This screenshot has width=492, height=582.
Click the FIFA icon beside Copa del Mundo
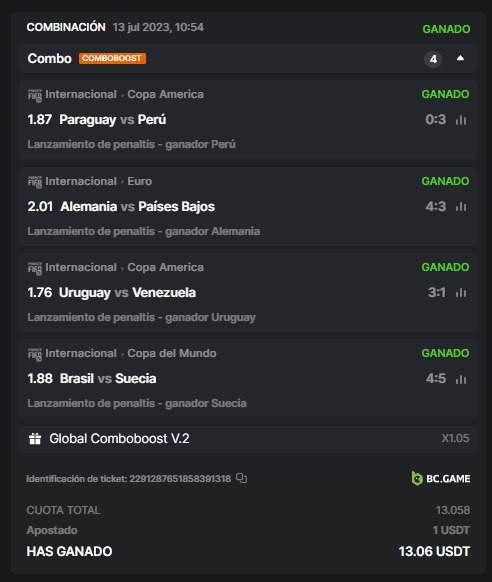click(x=35, y=354)
